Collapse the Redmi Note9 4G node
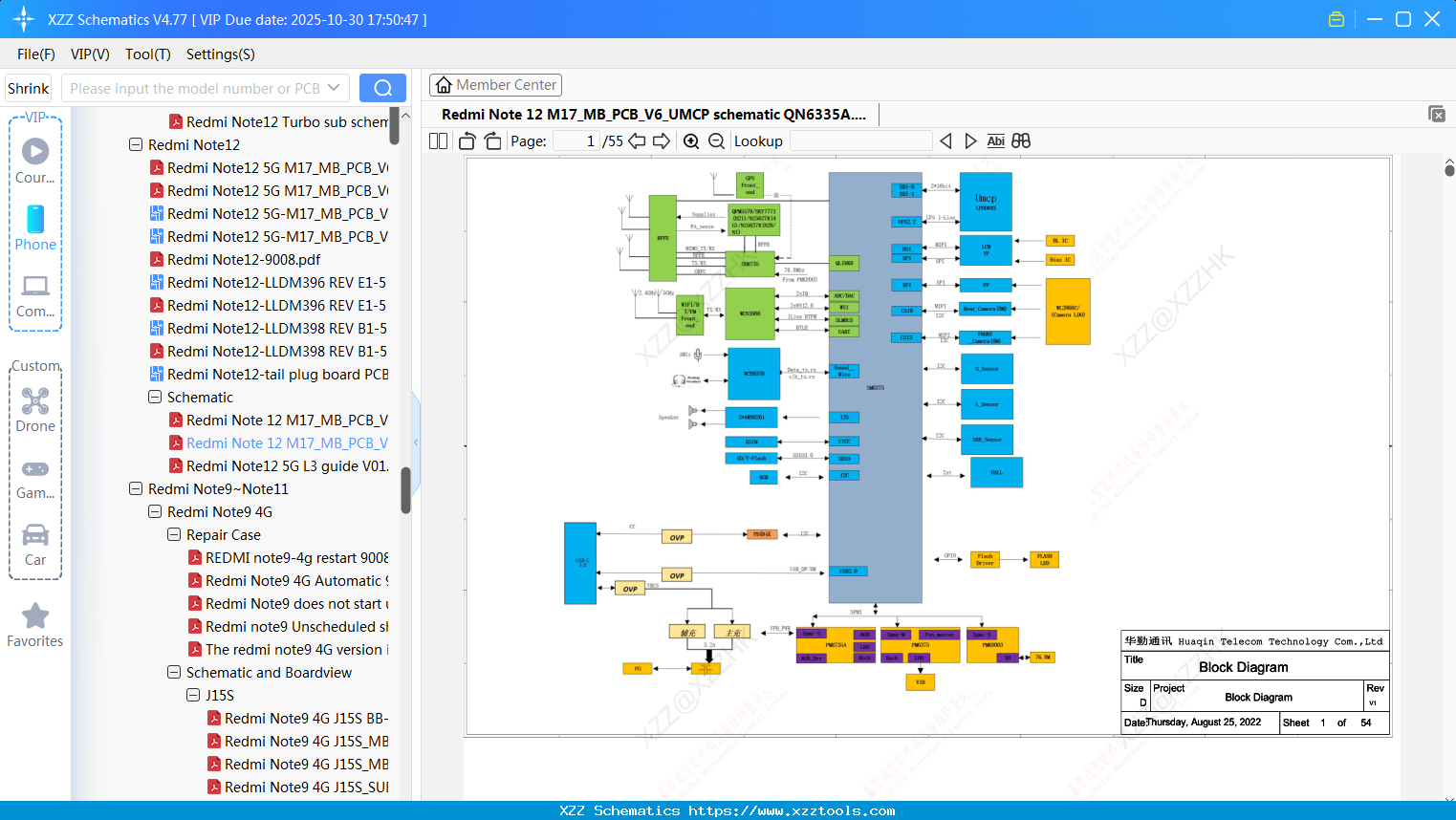This screenshot has width=1456, height=820. tap(155, 511)
